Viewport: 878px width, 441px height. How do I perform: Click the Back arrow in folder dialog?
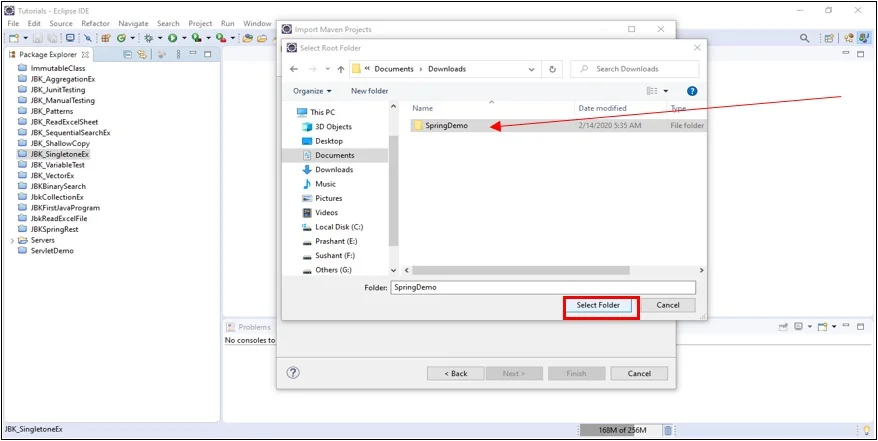tap(294, 69)
